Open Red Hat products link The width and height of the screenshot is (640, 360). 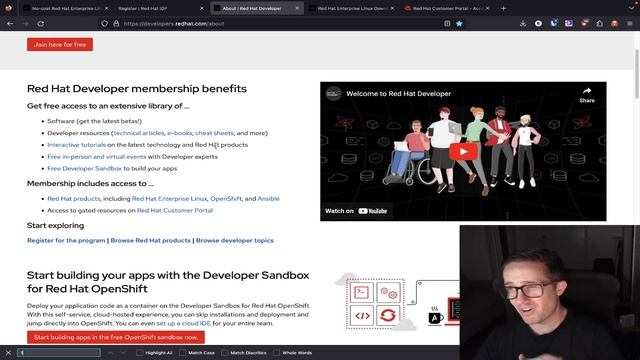[x=73, y=199]
